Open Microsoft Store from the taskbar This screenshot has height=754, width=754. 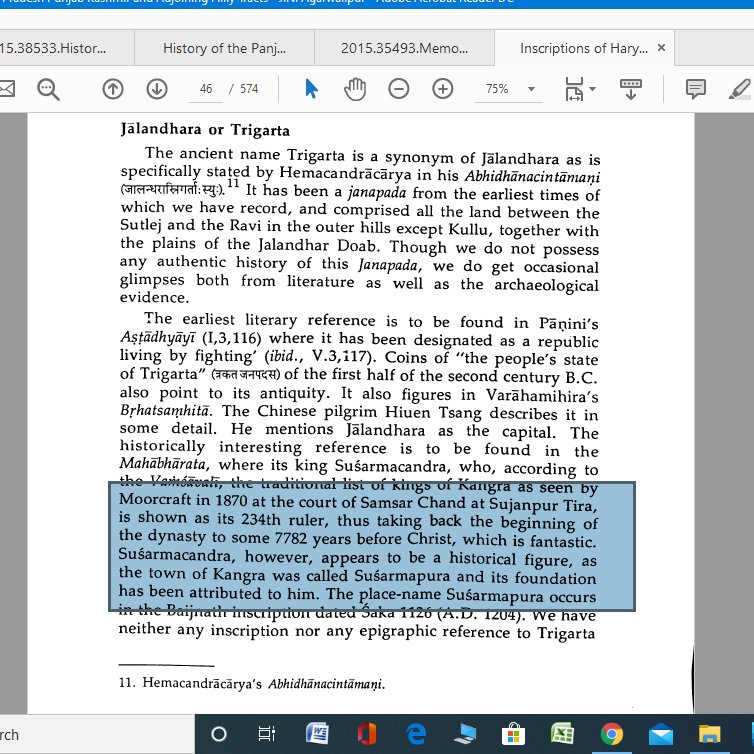pyautogui.click(x=514, y=734)
